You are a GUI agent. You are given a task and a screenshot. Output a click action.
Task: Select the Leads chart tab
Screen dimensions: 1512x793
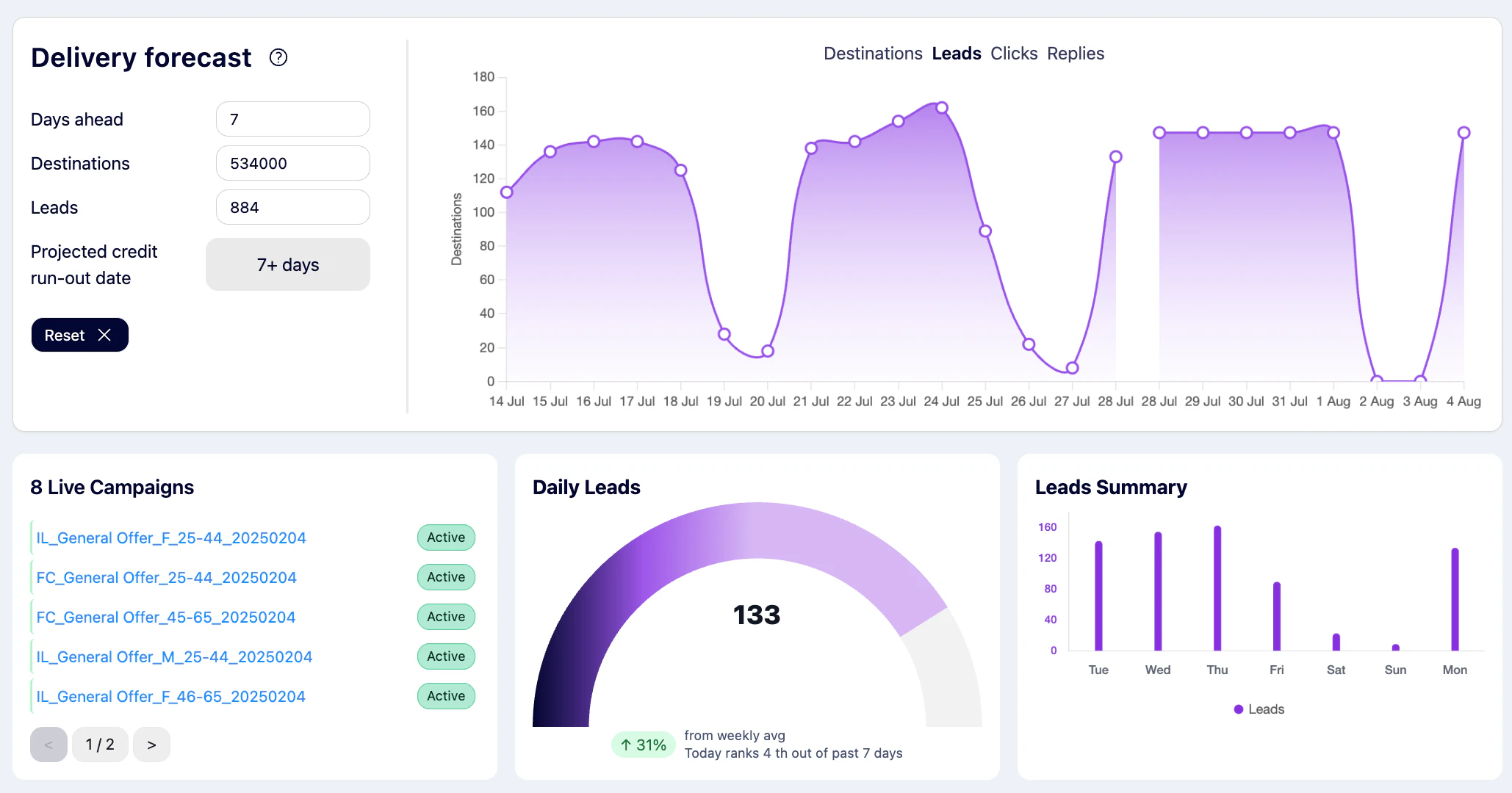956,53
